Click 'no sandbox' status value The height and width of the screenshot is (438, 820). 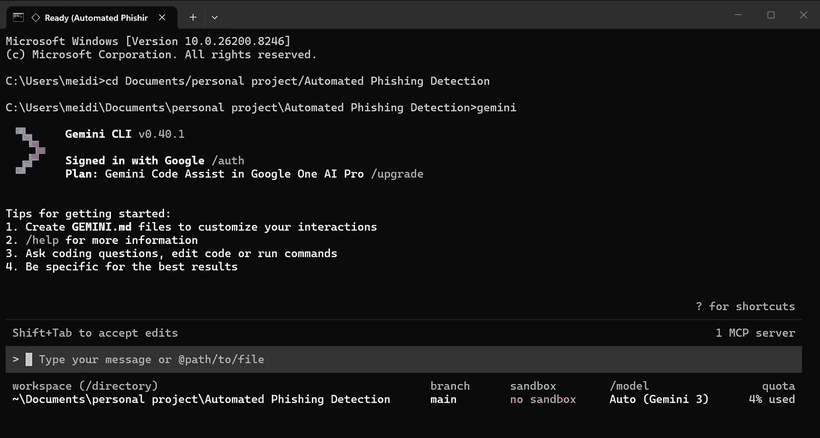click(x=543, y=399)
